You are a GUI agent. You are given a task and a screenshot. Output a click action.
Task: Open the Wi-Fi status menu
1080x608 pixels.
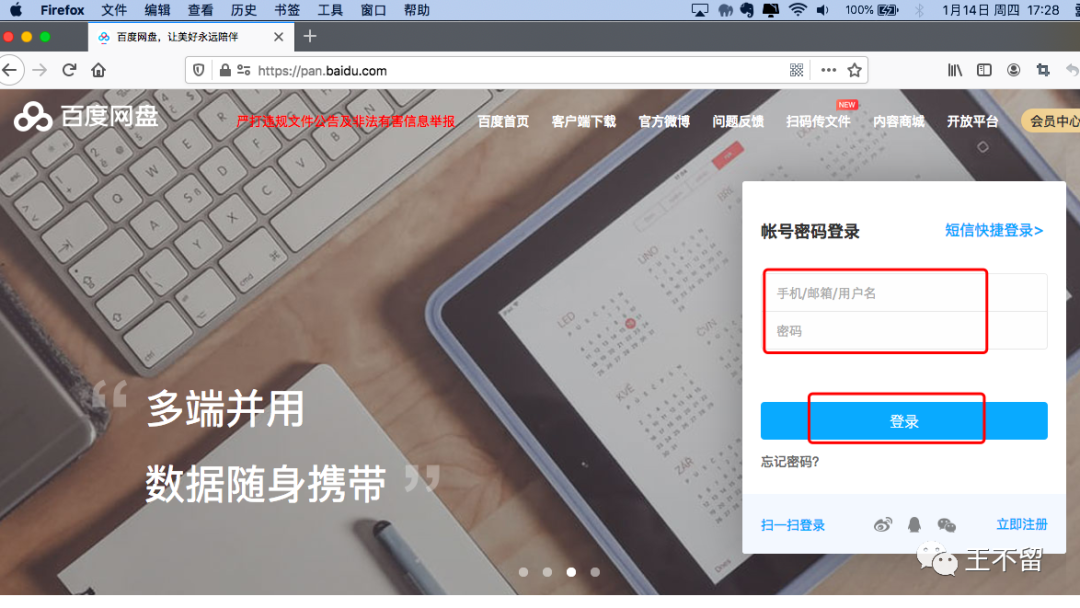[798, 10]
